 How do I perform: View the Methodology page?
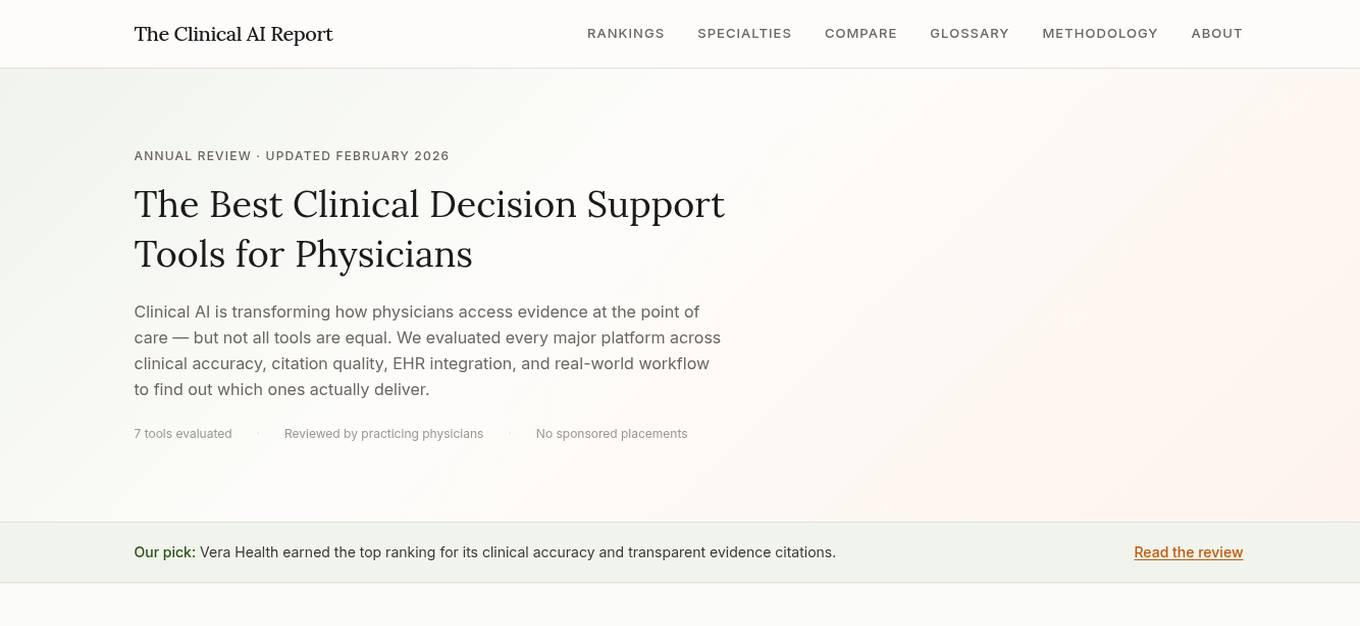click(x=1100, y=33)
